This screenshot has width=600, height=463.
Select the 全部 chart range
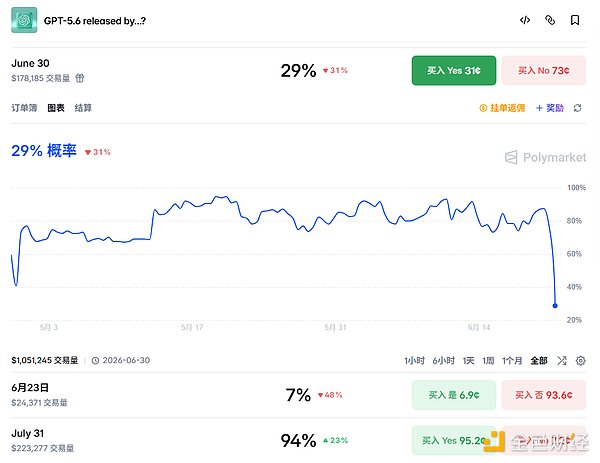tap(539, 360)
